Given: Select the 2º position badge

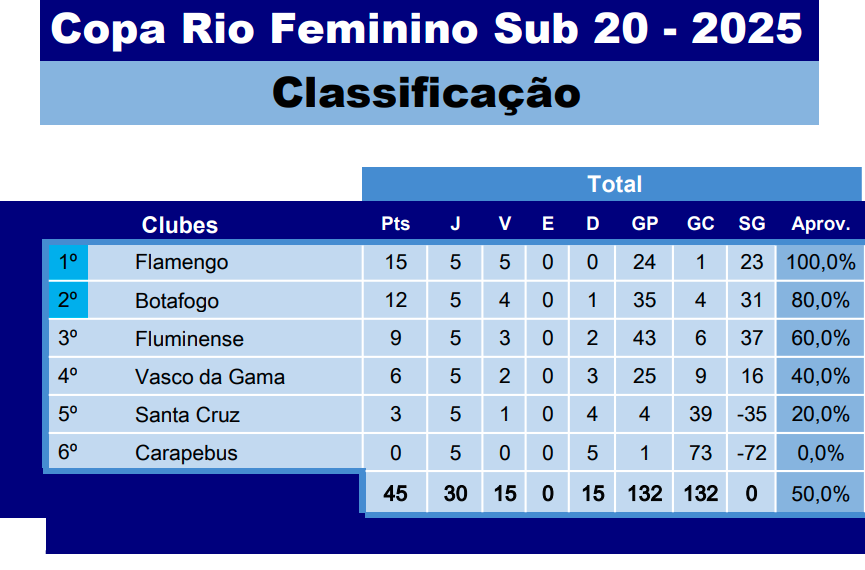Looking at the screenshot, I should (69, 300).
